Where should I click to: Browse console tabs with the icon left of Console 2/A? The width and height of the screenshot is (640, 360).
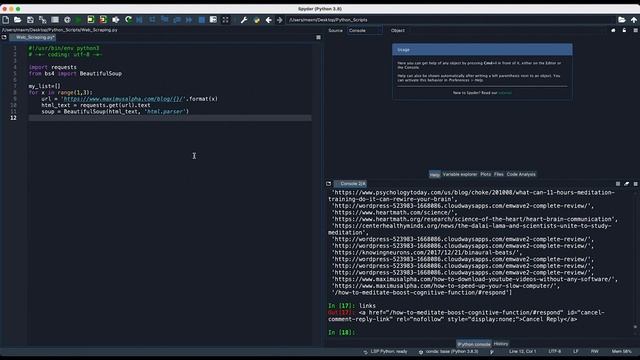329,184
